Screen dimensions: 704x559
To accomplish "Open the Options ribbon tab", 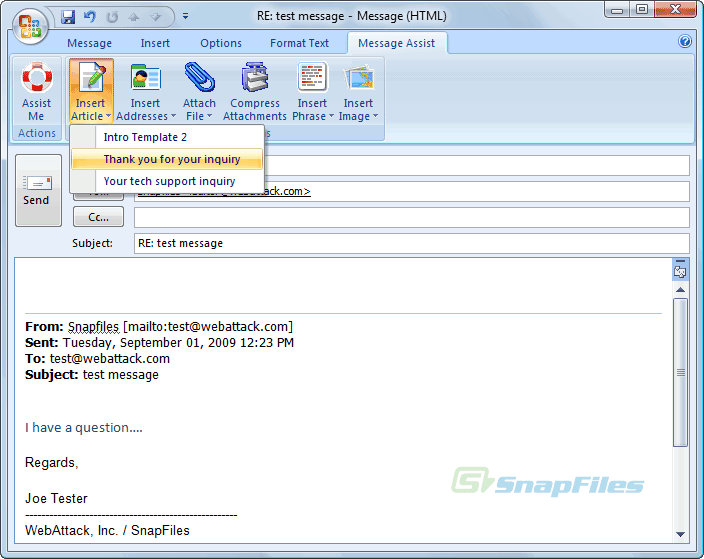I will click(220, 43).
